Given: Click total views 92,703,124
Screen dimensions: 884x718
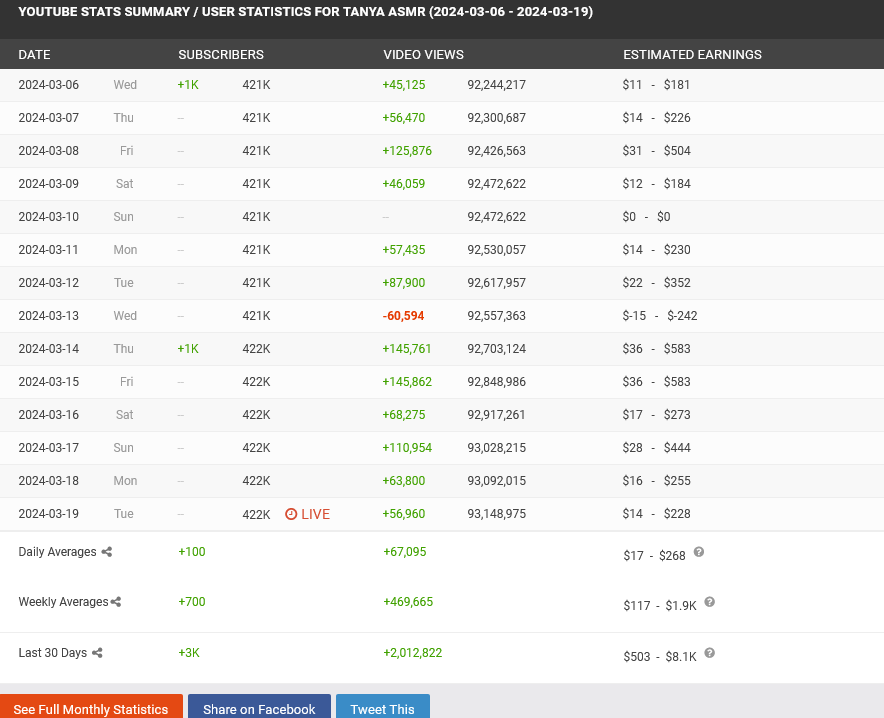Looking at the screenshot, I should pyautogui.click(x=497, y=348).
